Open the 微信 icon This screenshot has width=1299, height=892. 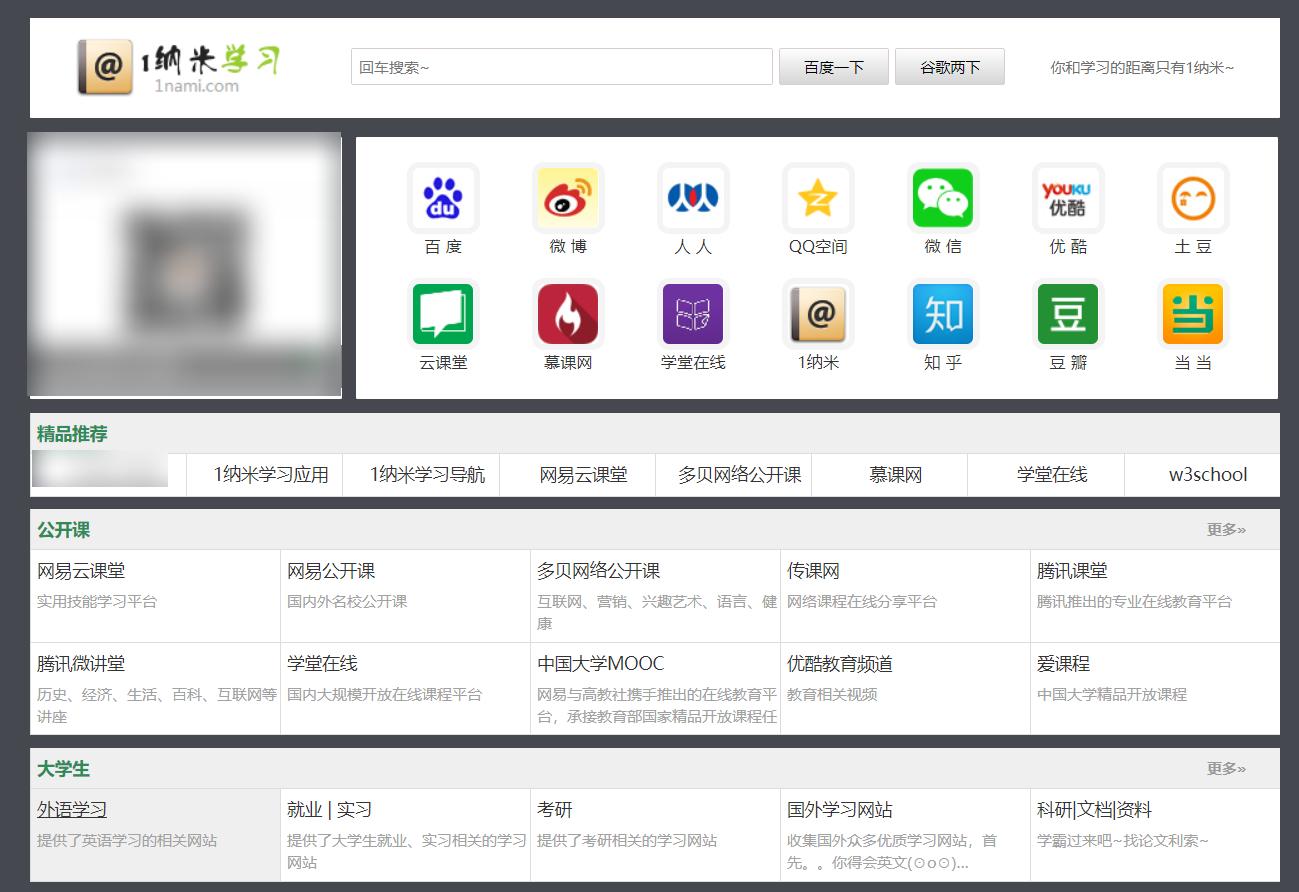point(943,198)
